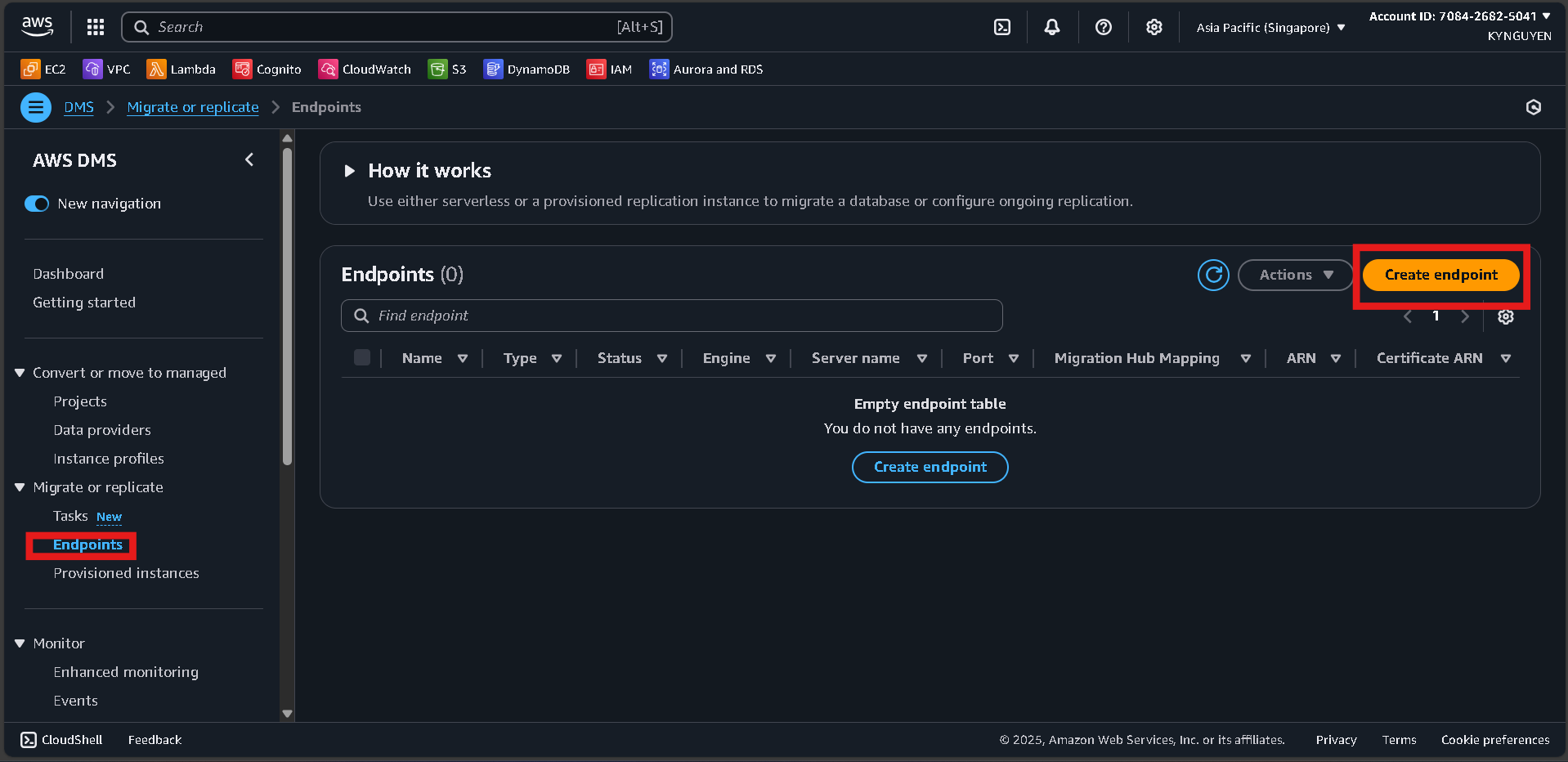Select all rows with the header checkbox
This screenshot has width=1568, height=762.
click(361, 357)
